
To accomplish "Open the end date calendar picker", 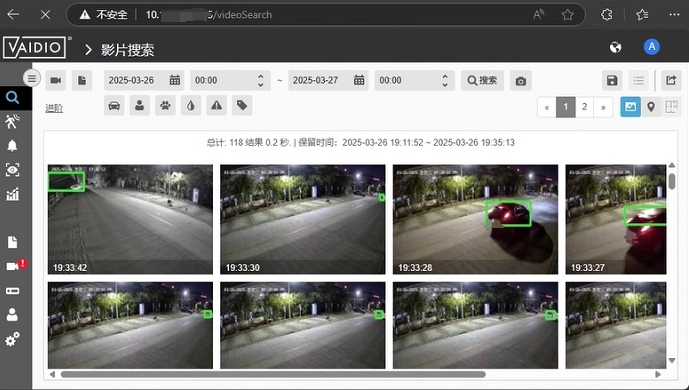I will click(359, 80).
